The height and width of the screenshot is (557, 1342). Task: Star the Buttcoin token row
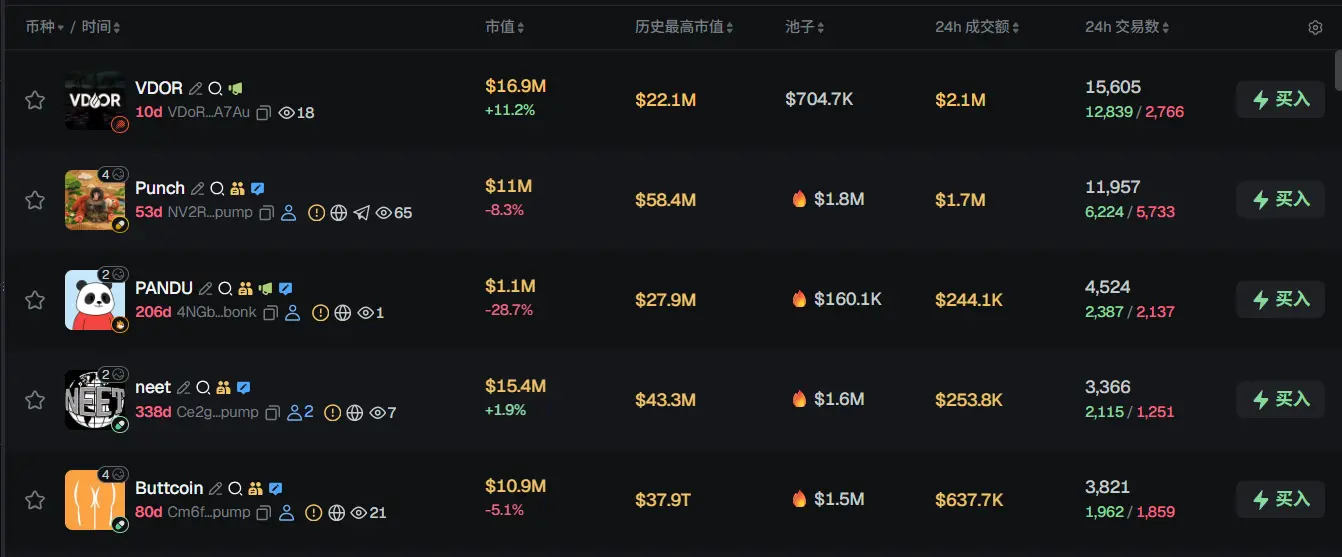pyautogui.click(x=35, y=500)
